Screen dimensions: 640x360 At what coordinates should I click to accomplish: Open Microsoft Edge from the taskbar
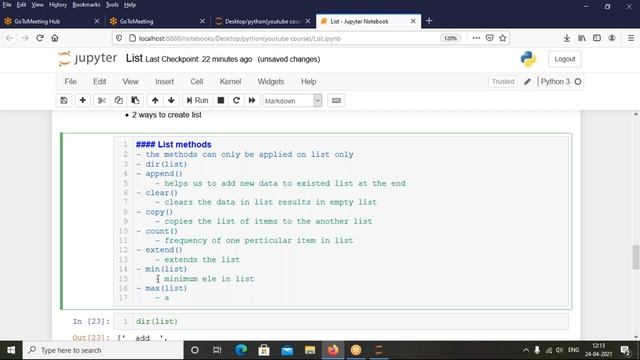241,350
